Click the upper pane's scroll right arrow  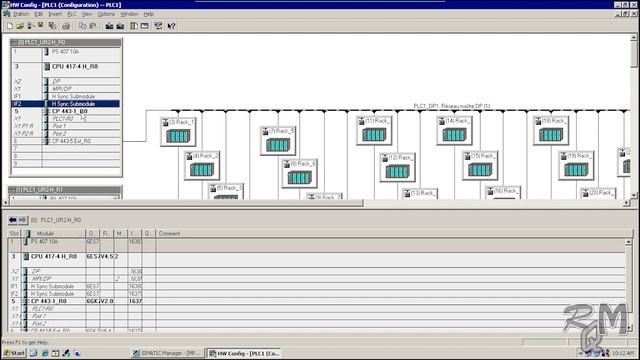point(626,202)
